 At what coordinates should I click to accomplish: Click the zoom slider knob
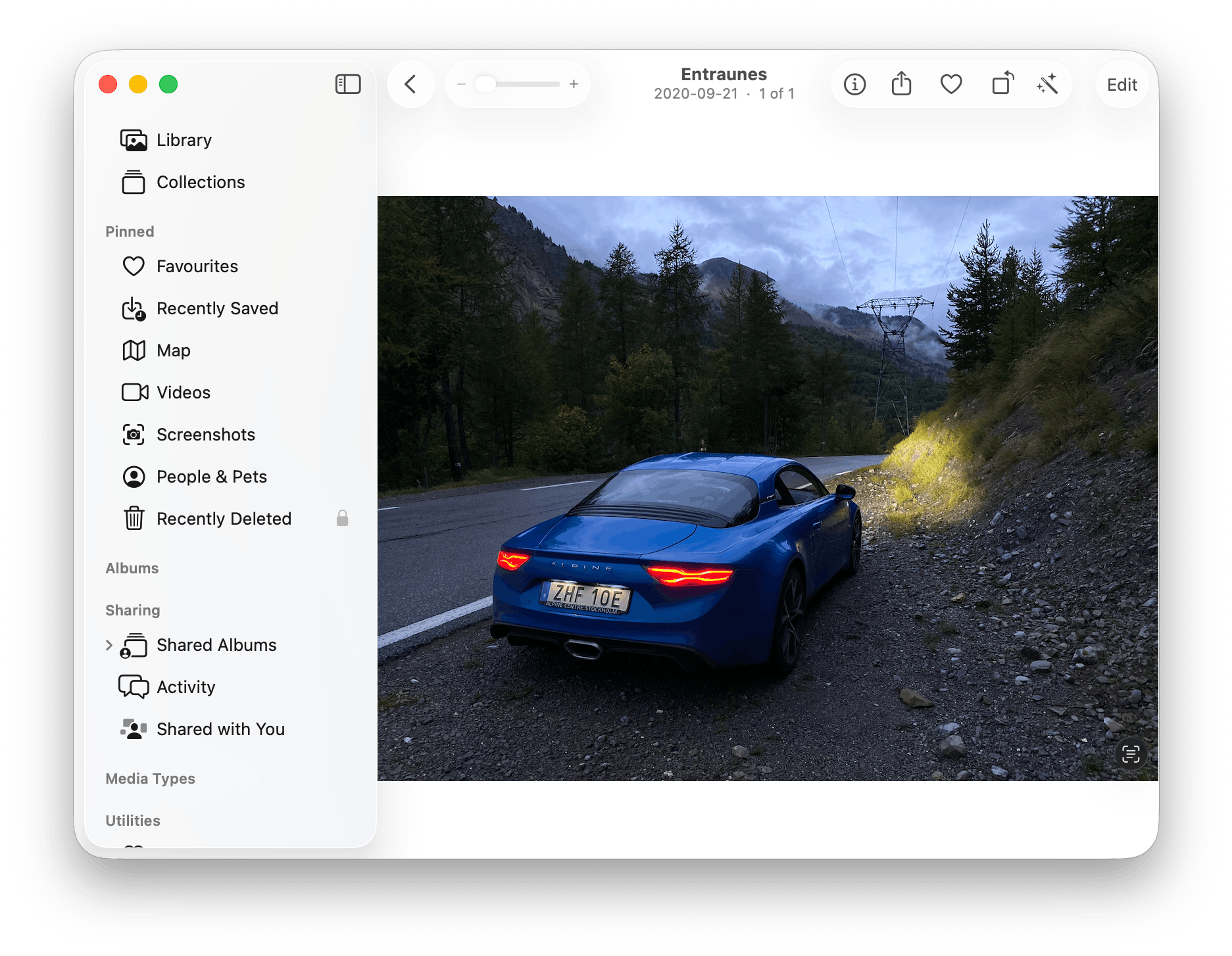pyautogui.click(x=485, y=84)
